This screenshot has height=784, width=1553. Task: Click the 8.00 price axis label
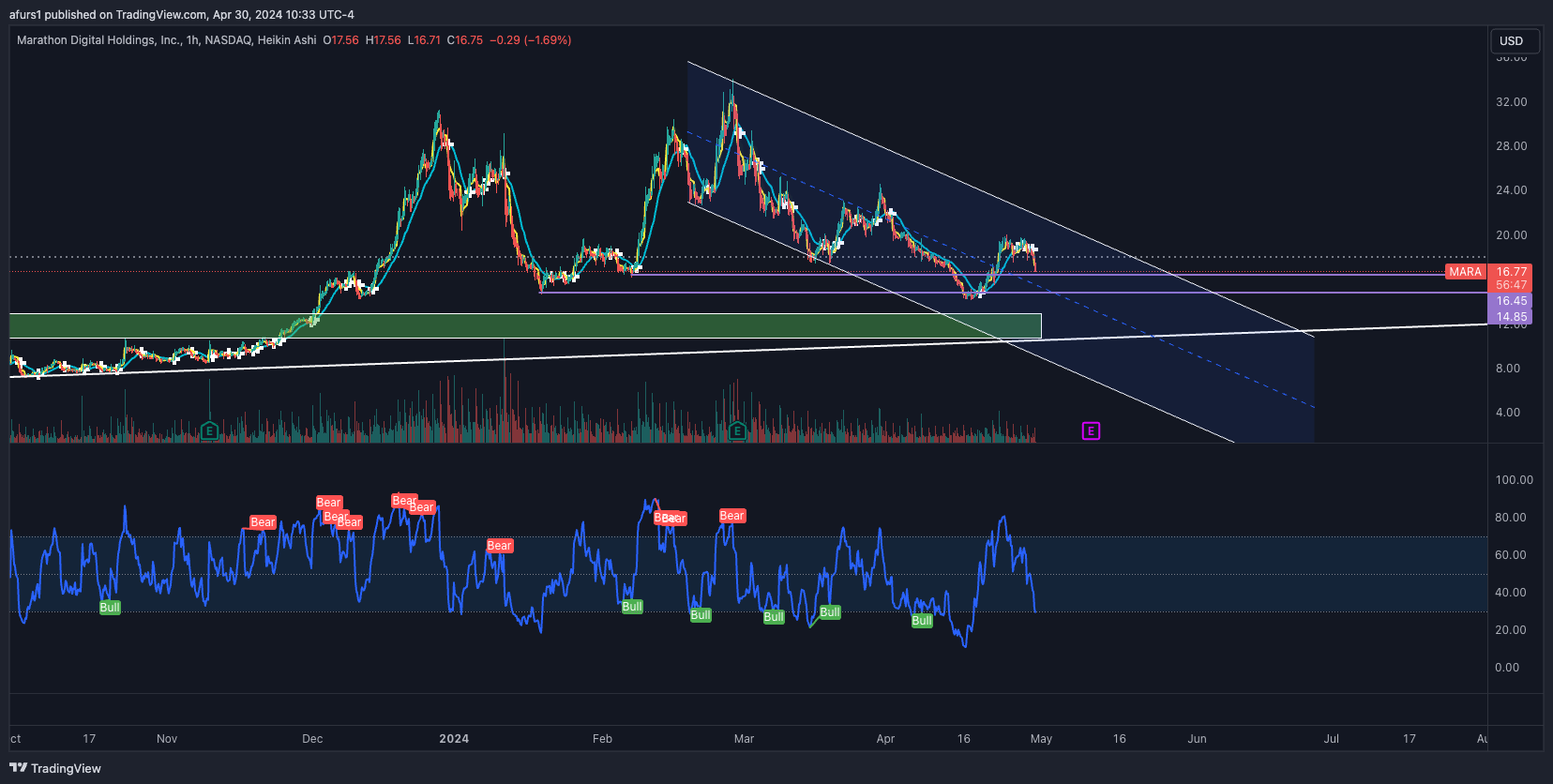click(x=1508, y=369)
